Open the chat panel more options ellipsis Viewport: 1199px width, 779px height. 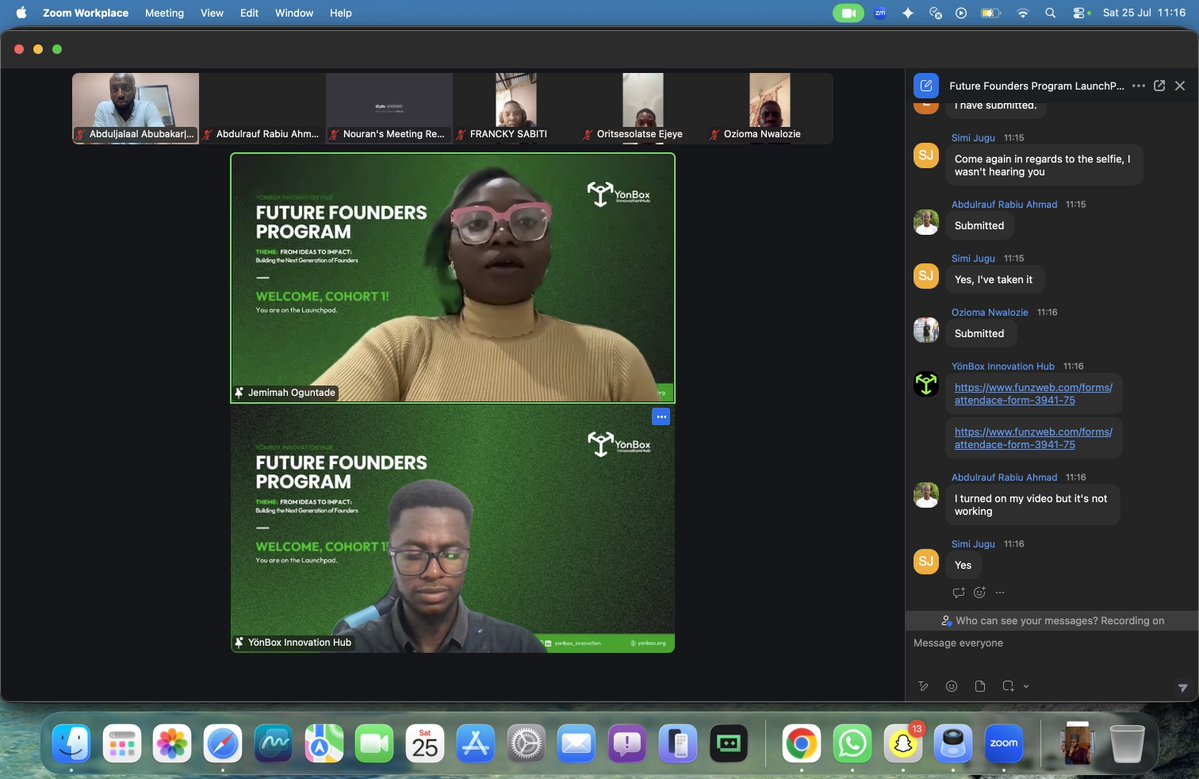[1139, 86]
